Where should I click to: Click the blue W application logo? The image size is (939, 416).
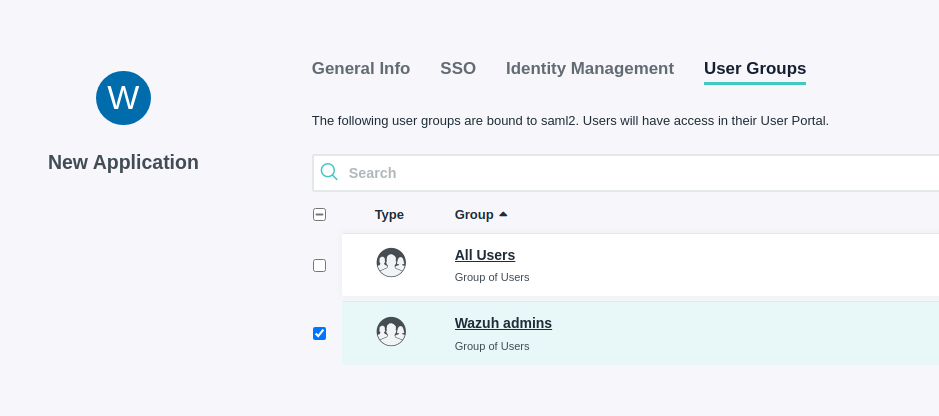click(x=123, y=98)
